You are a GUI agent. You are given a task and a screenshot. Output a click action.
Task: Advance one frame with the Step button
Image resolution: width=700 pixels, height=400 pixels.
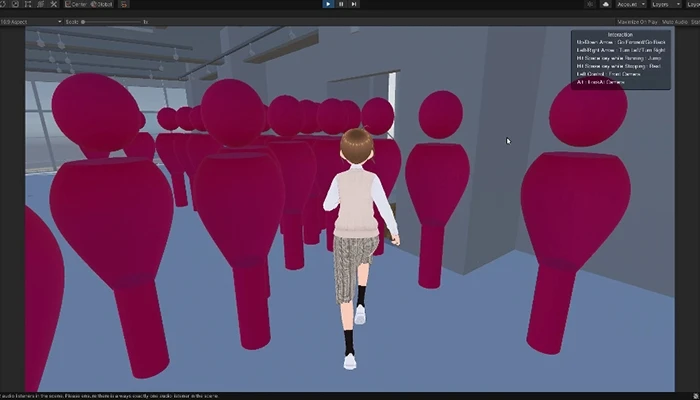(354, 4)
